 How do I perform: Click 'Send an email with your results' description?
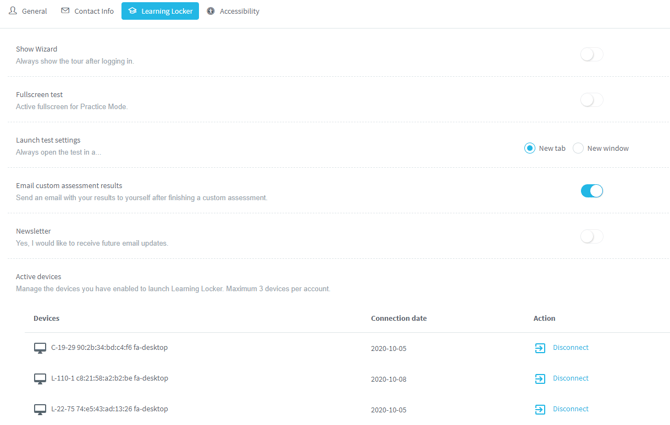coord(141,198)
